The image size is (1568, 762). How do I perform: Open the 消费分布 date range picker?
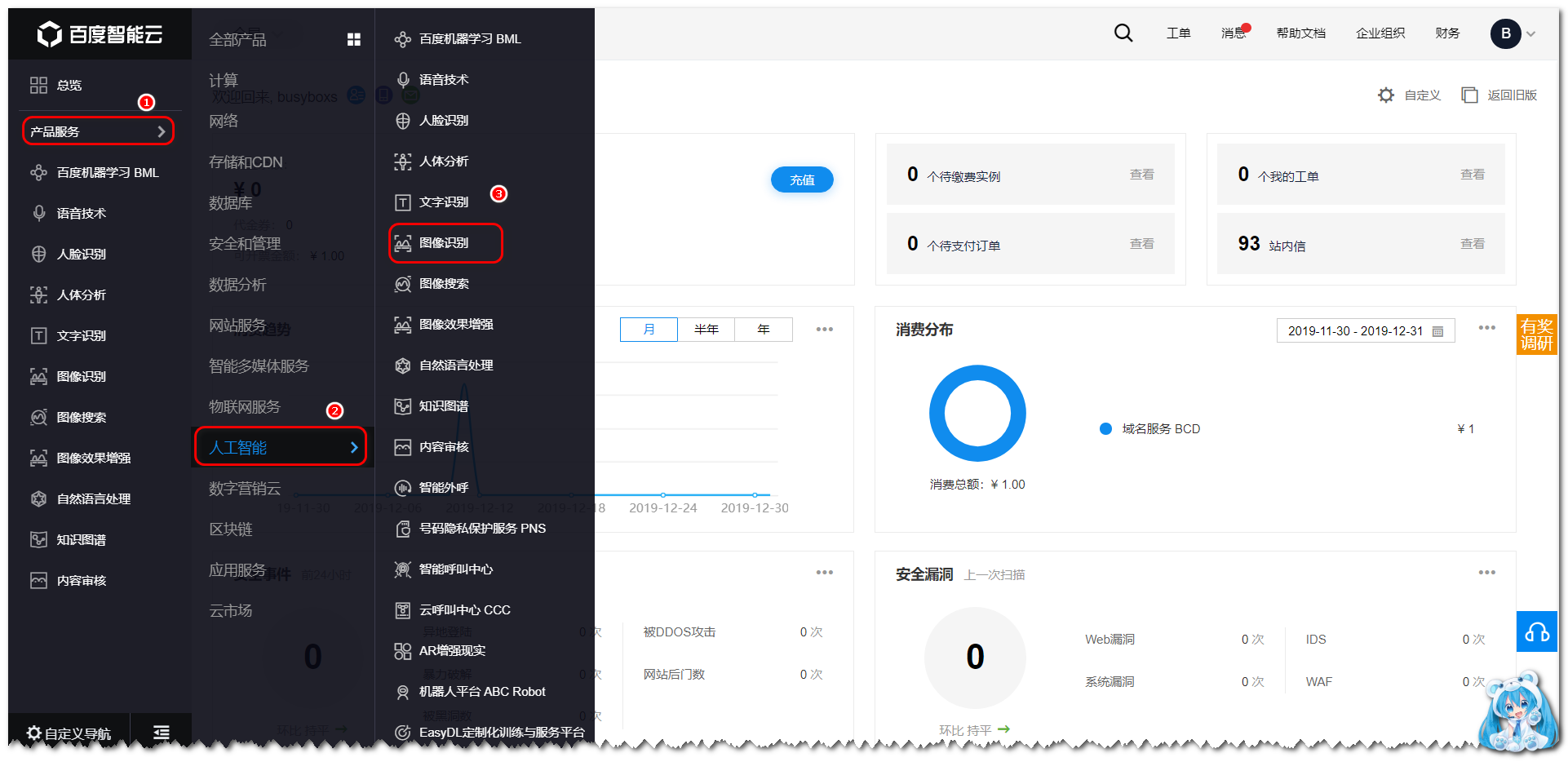tap(1366, 330)
